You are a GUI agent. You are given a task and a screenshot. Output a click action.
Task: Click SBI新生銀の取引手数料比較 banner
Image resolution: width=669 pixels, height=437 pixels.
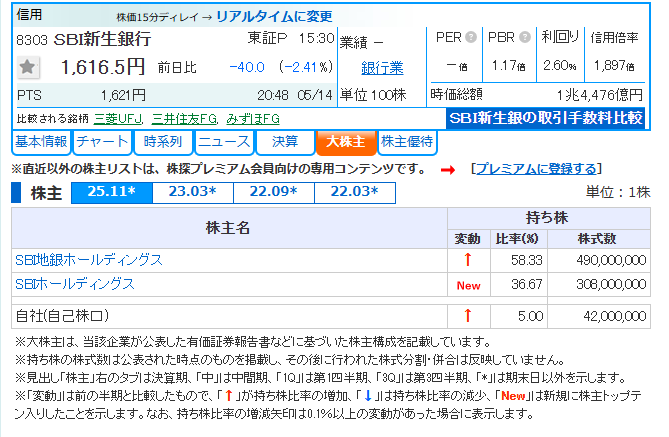pos(546,118)
